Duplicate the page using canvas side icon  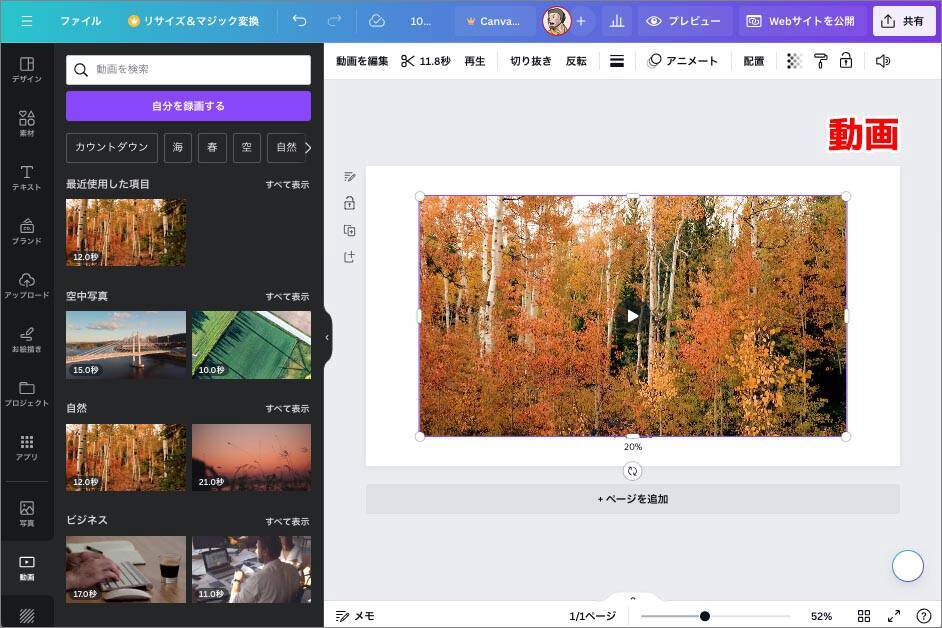pos(349,230)
